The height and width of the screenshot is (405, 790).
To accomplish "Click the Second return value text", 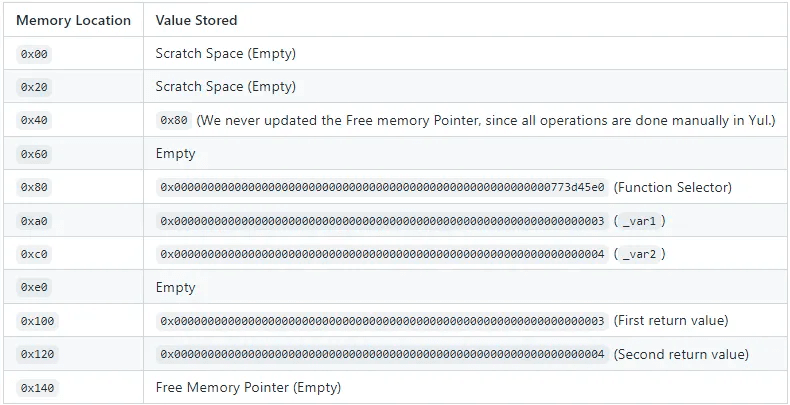I will pyautogui.click(x=680, y=354).
